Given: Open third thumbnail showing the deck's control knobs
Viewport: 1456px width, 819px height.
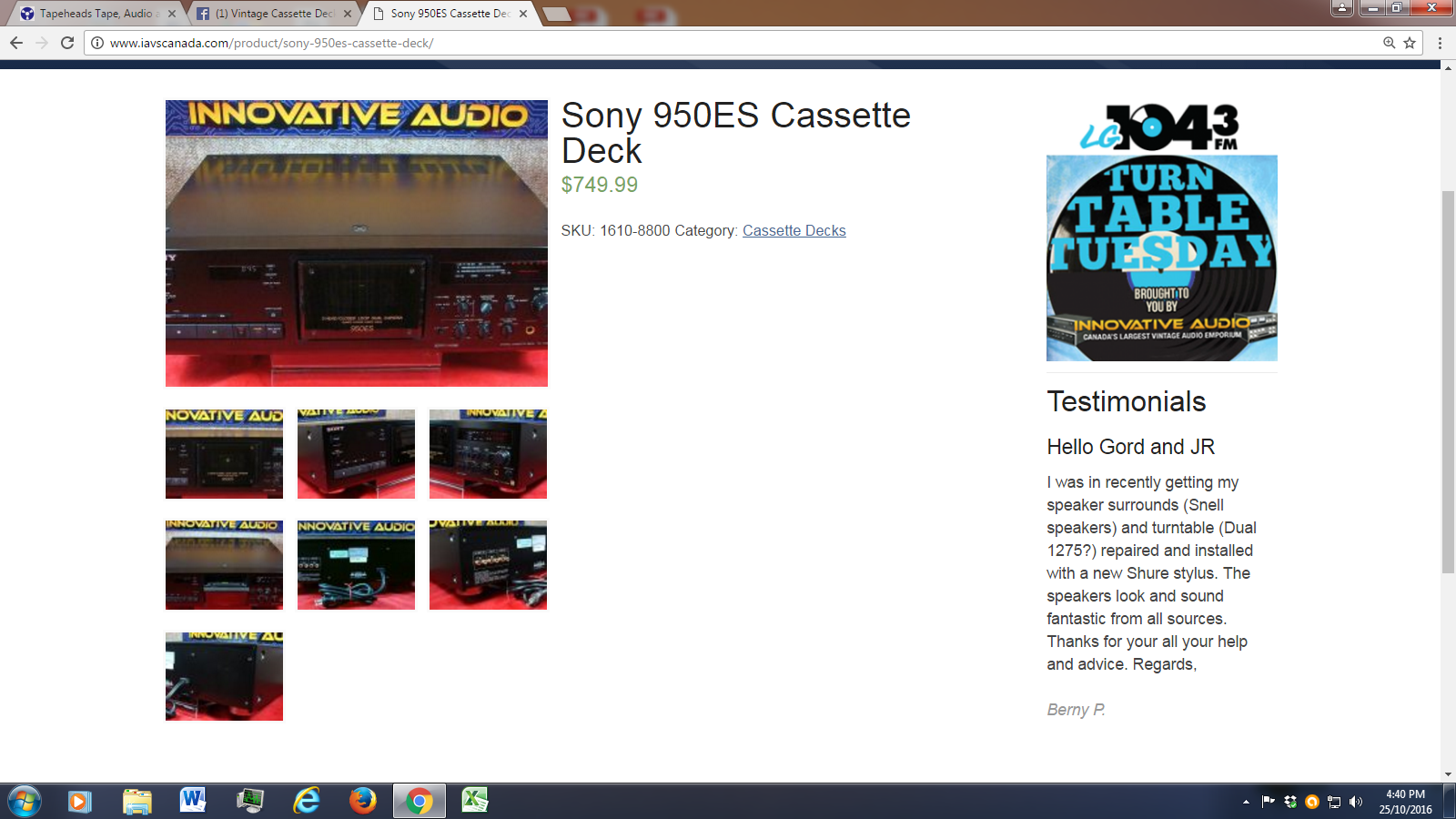Looking at the screenshot, I should pyautogui.click(x=488, y=454).
